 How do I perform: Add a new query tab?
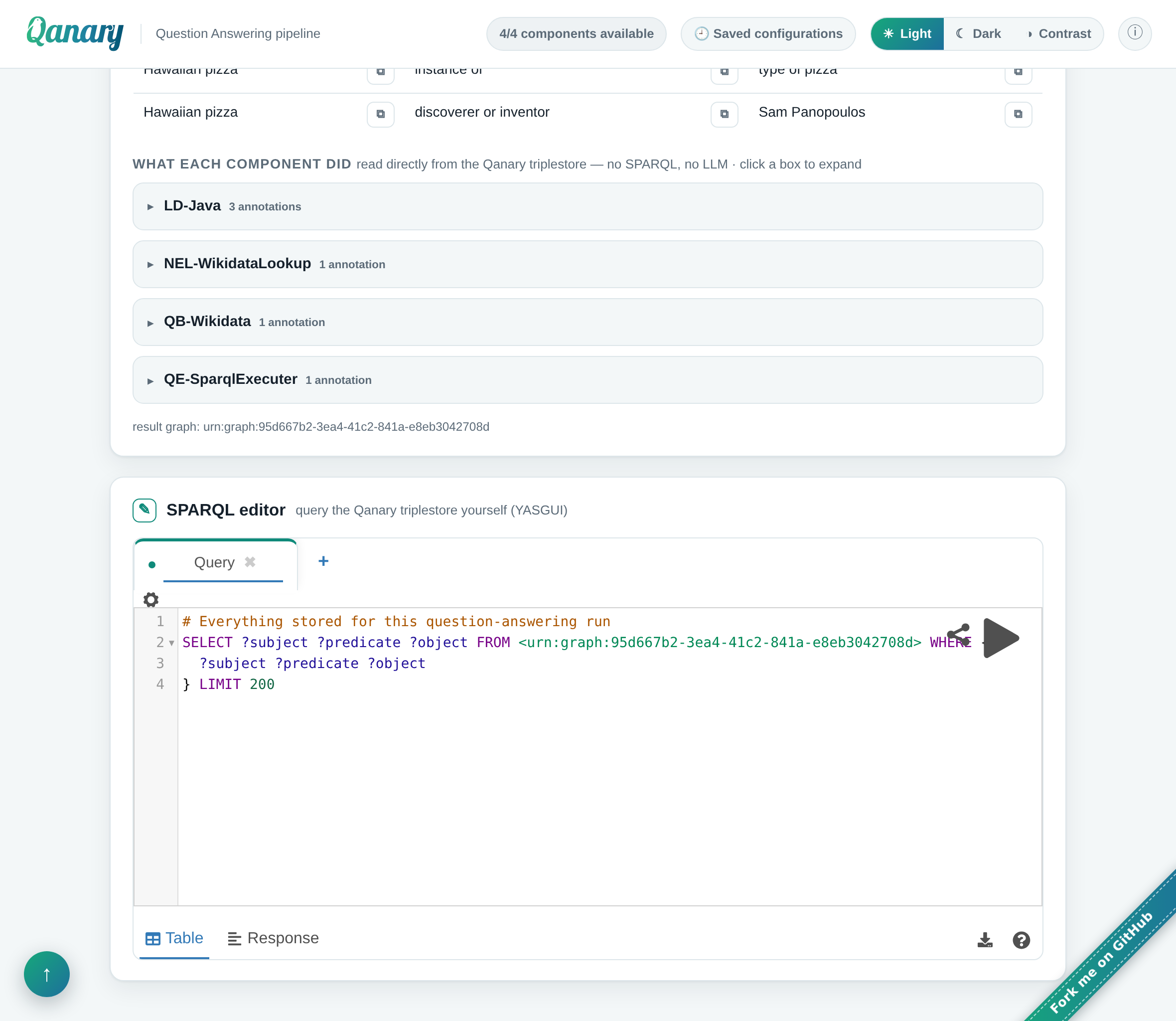coord(323,561)
